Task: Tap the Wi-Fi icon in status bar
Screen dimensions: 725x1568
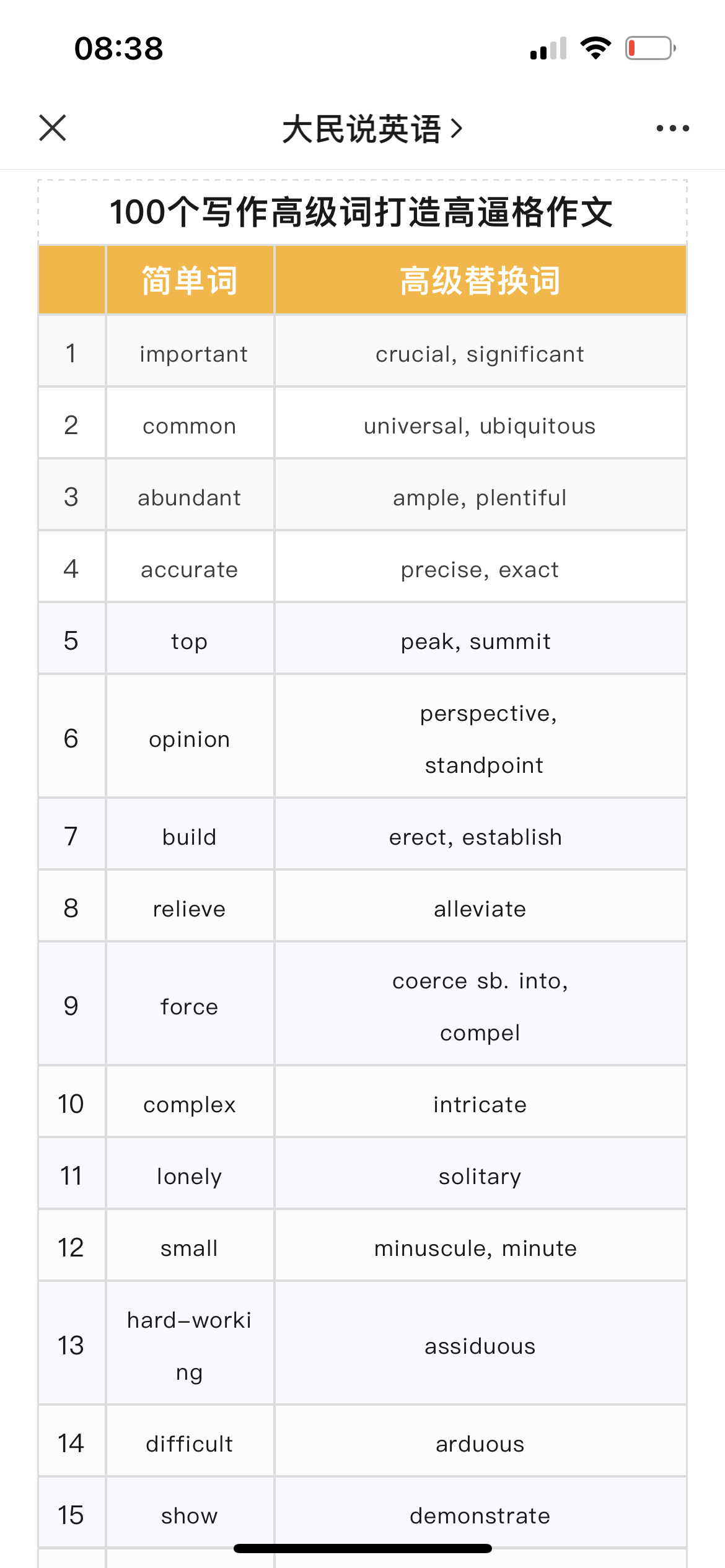Action: [595, 48]
